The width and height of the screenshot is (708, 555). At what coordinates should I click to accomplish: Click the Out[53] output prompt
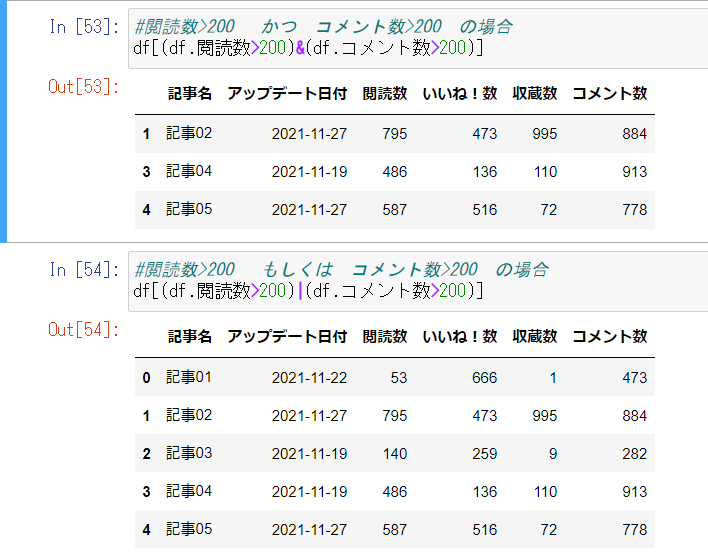tap(83, 87)
